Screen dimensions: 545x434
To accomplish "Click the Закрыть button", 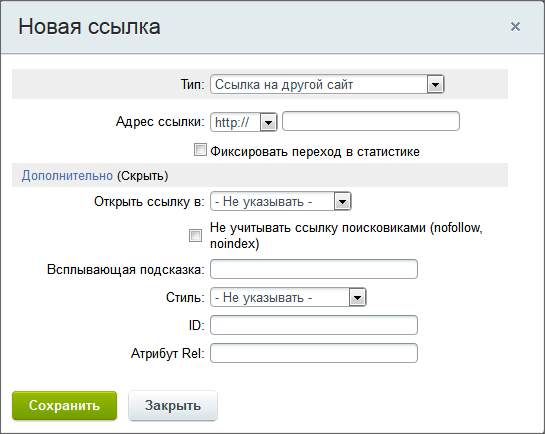I will pos(173,406).
